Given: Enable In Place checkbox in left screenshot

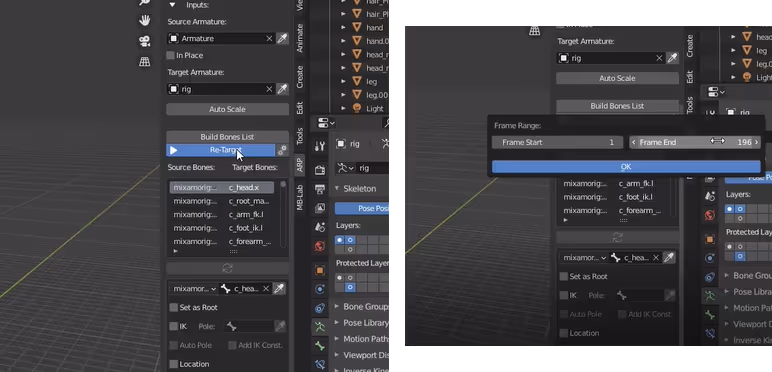Looking at the screenshot, I should point(170,55).
